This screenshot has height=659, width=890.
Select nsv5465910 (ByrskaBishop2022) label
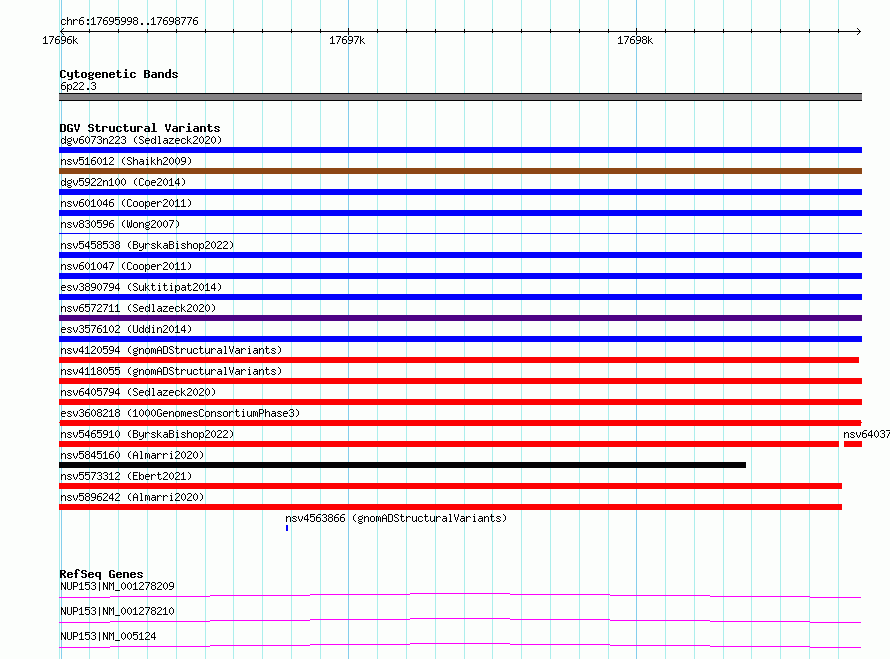[x=147, y=434]
